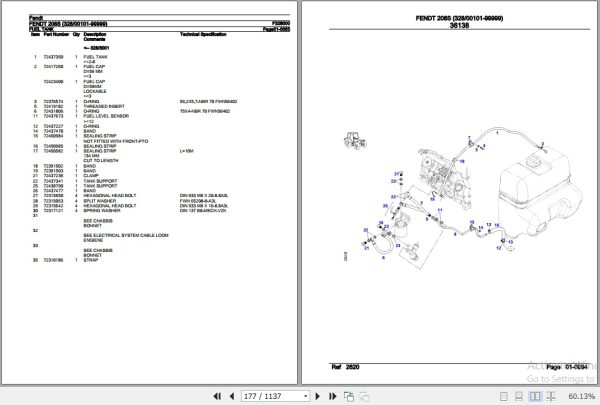Jump to the last page of the document
Viewport: 600px width, 405px height.
[332, 396]
